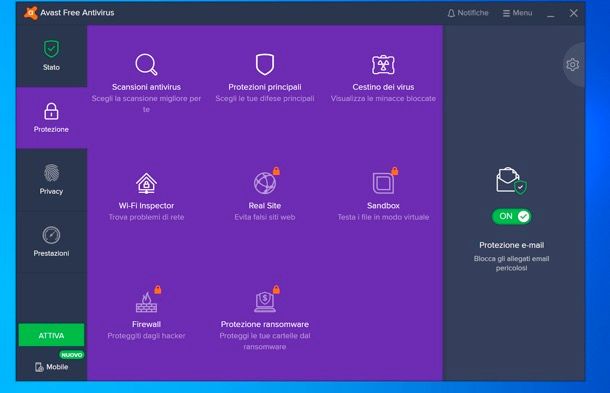Click 'Blocca gli allegati email pericolosi' text
The width and height of the screenshot is (610, 393).
512,263
